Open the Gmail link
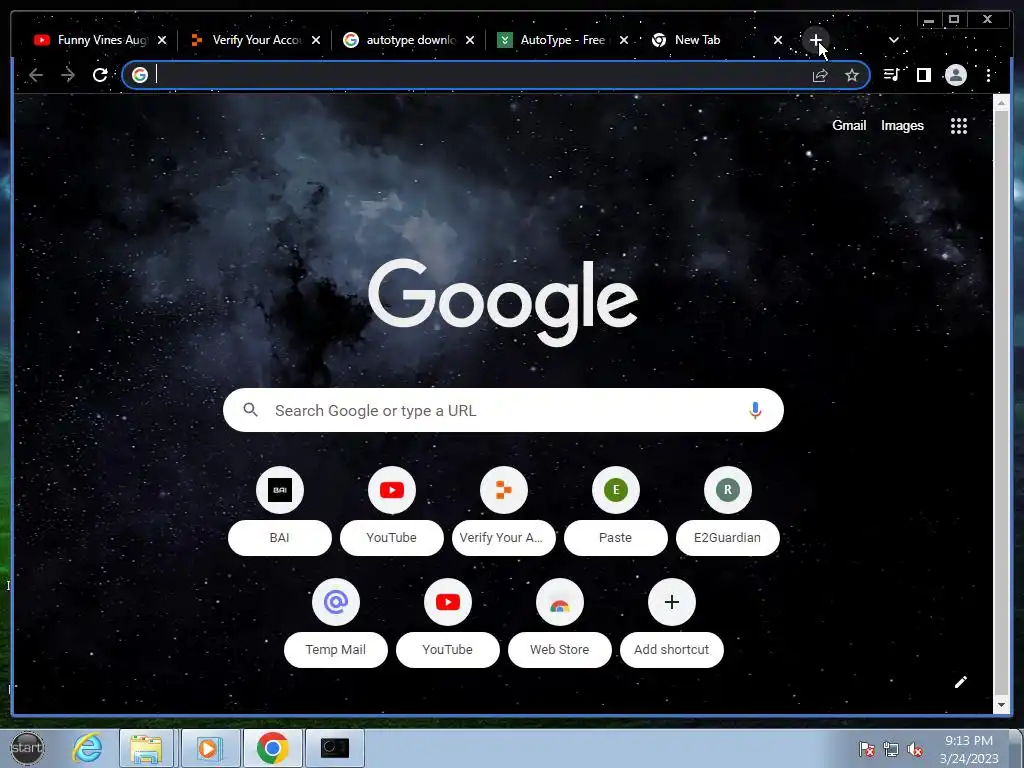This screenshot has height=768, width=1024. [x=849, y=125]
